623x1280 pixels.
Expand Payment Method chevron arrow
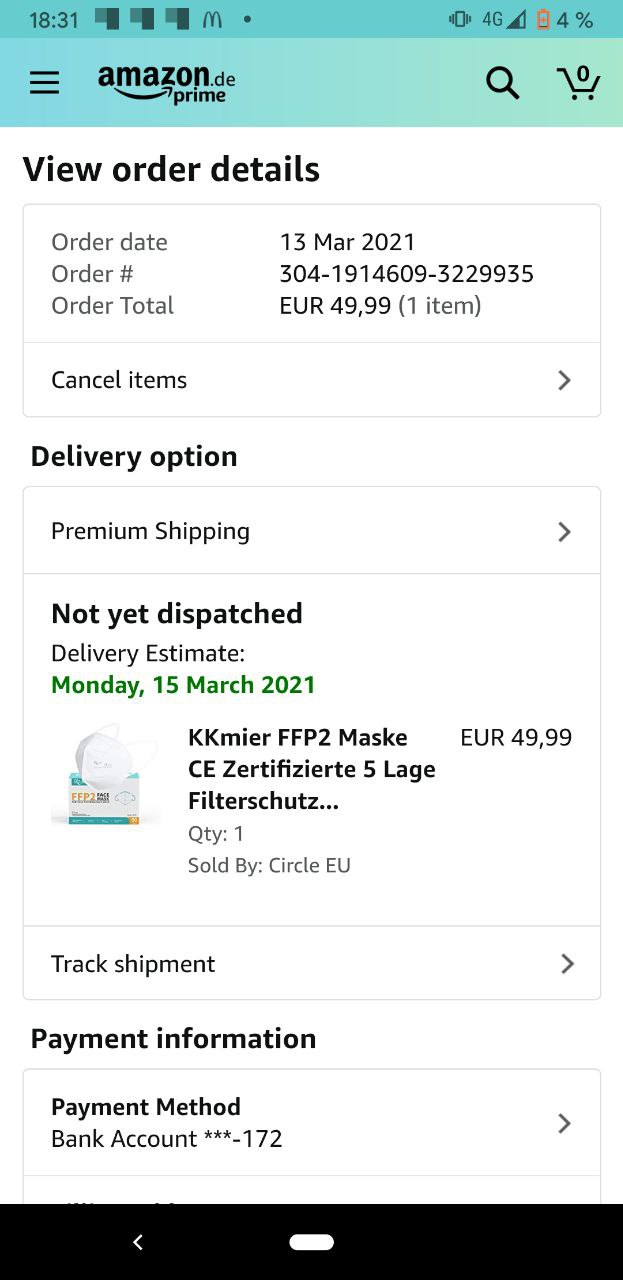[x=564, y=1123]
